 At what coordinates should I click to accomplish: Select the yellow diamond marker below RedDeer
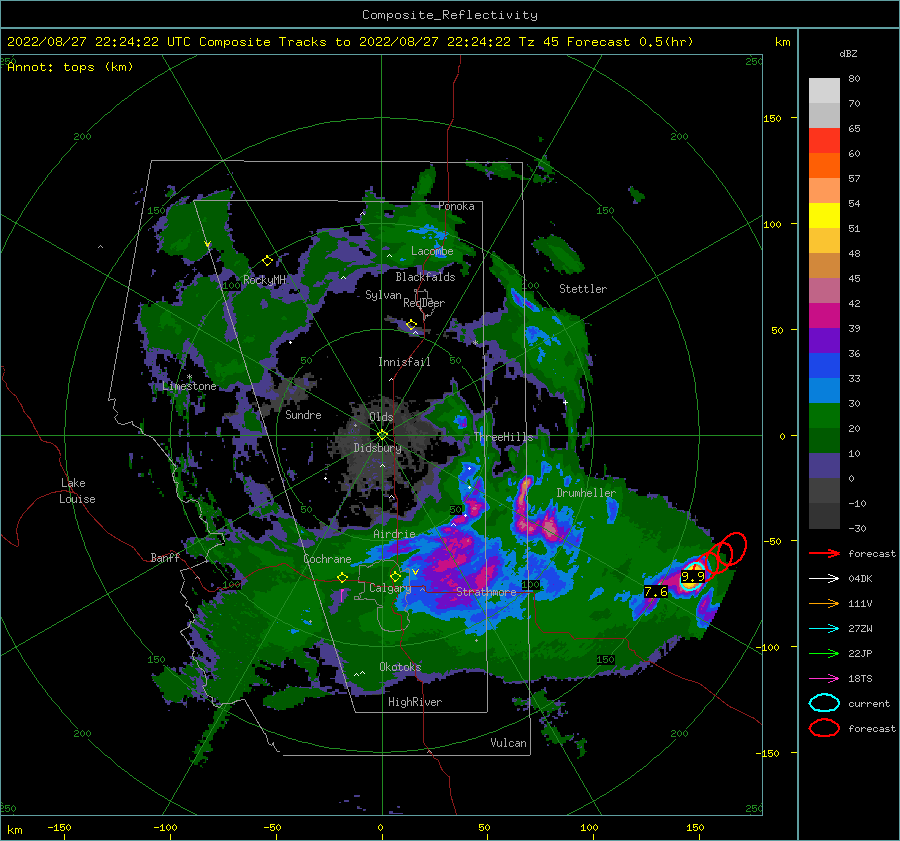[411, 325]
